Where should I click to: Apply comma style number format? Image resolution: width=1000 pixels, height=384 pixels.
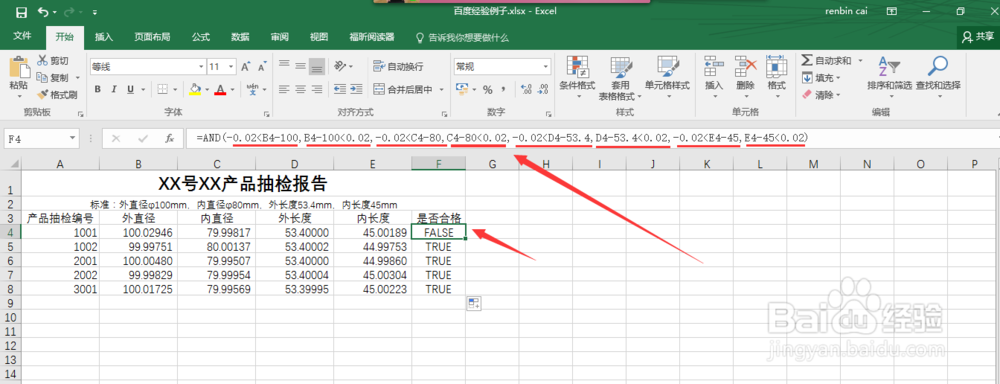coord(503,89)
